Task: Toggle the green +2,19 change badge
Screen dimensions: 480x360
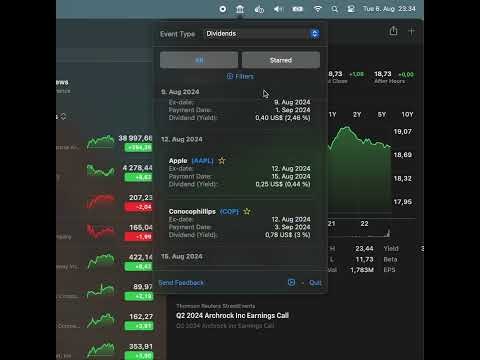Action: [138, 296]
